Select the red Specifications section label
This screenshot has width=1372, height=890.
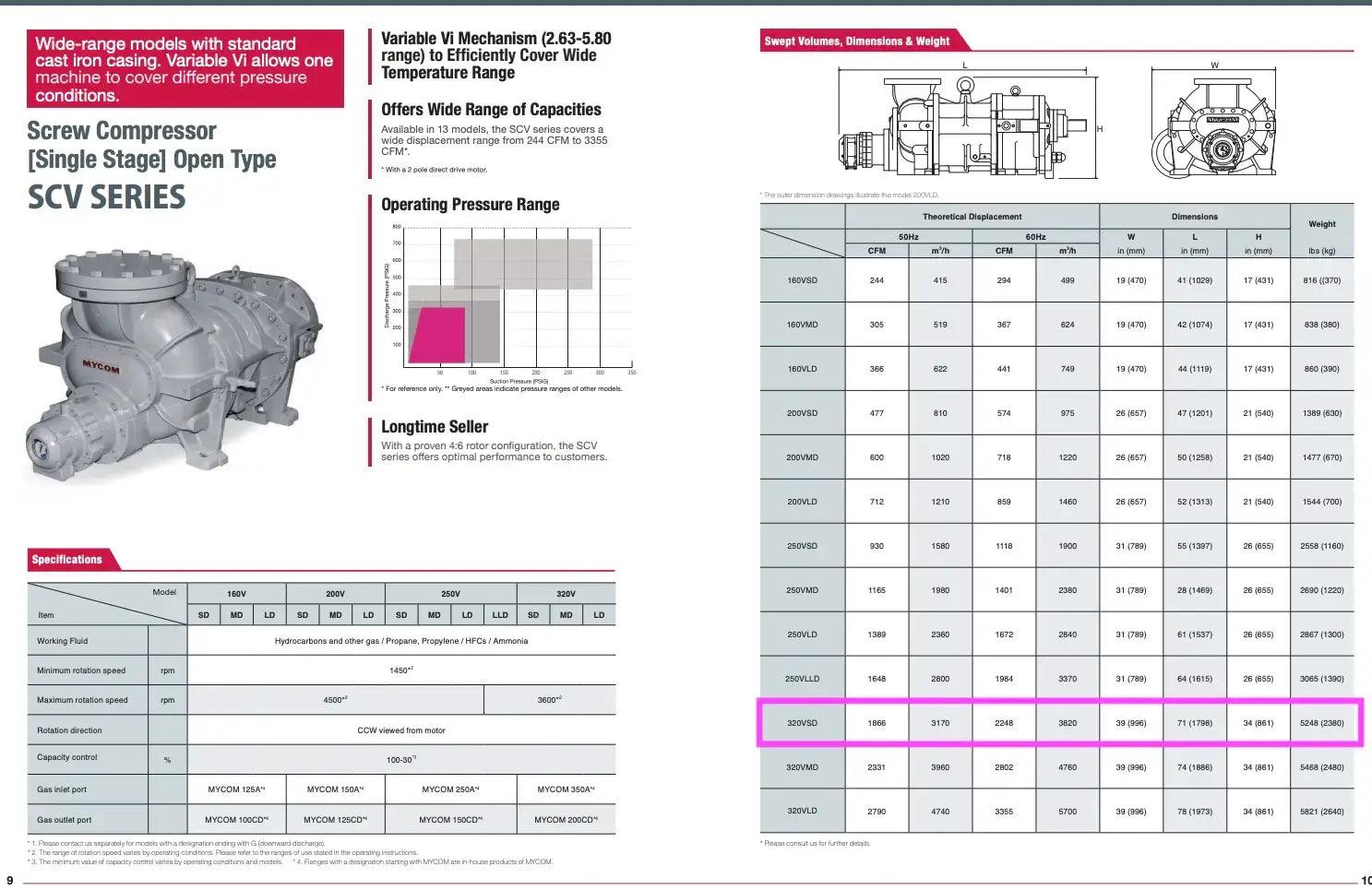66,560
